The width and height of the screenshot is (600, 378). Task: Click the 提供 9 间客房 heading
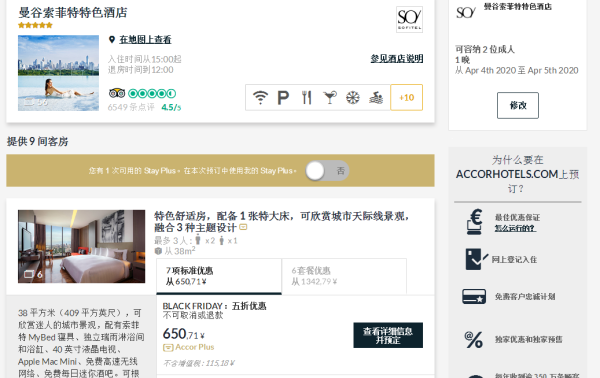pyautogui.click(x=38, y=142)
